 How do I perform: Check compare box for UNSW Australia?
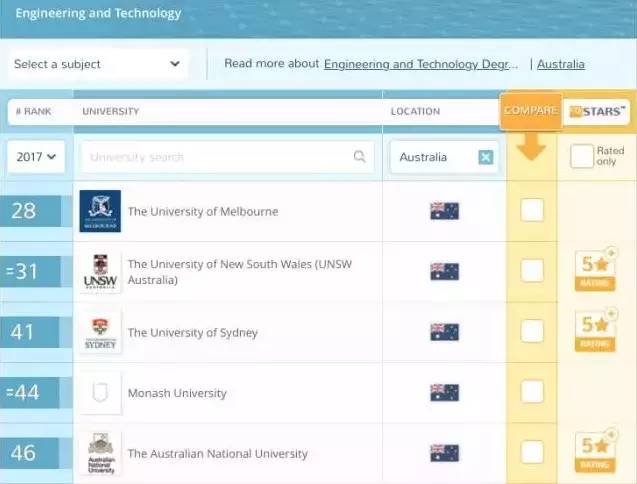532,270
